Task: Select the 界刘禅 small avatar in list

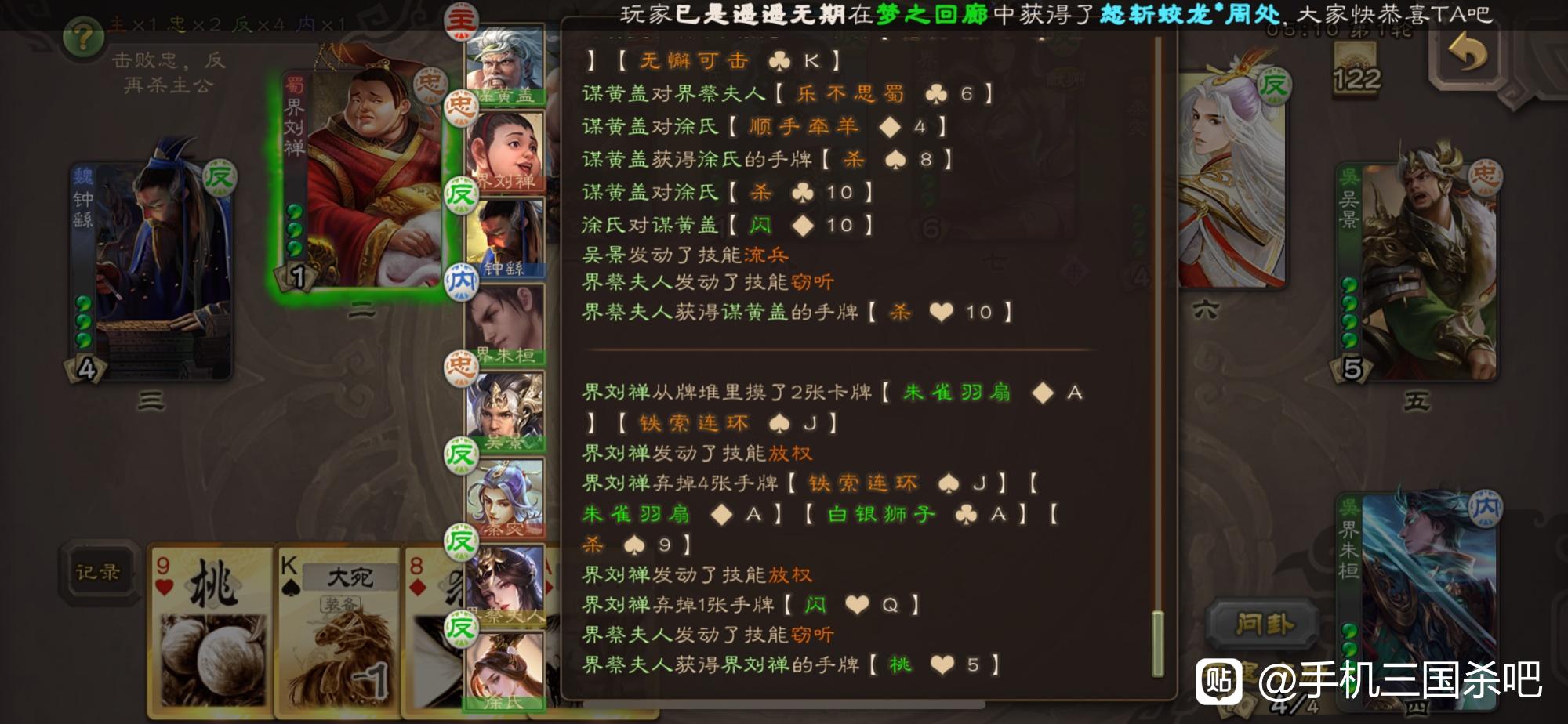Action: [506, 151]
